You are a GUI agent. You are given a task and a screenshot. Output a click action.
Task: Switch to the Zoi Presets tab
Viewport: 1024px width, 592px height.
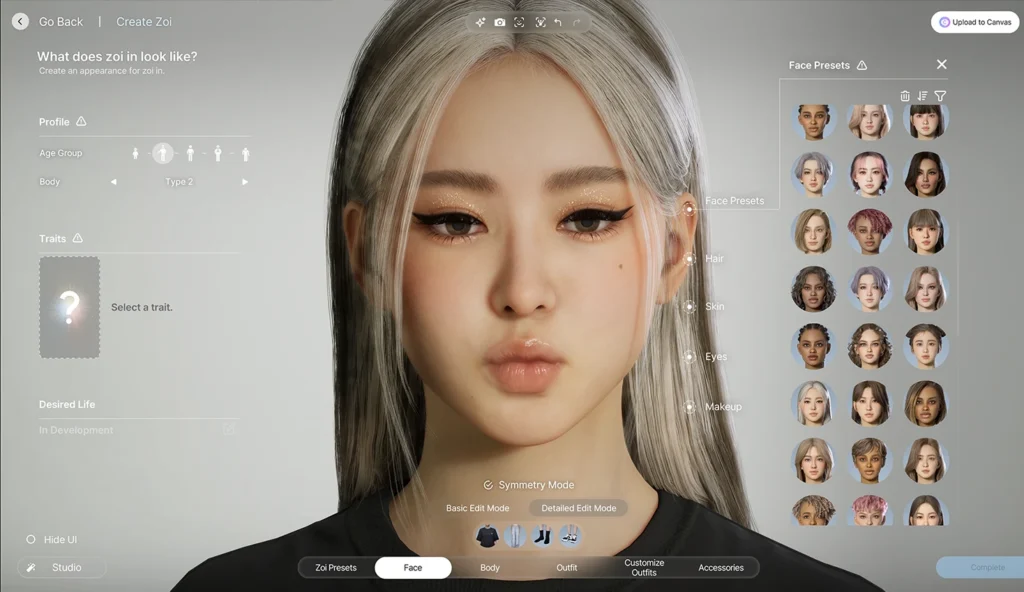pos(336,568)
